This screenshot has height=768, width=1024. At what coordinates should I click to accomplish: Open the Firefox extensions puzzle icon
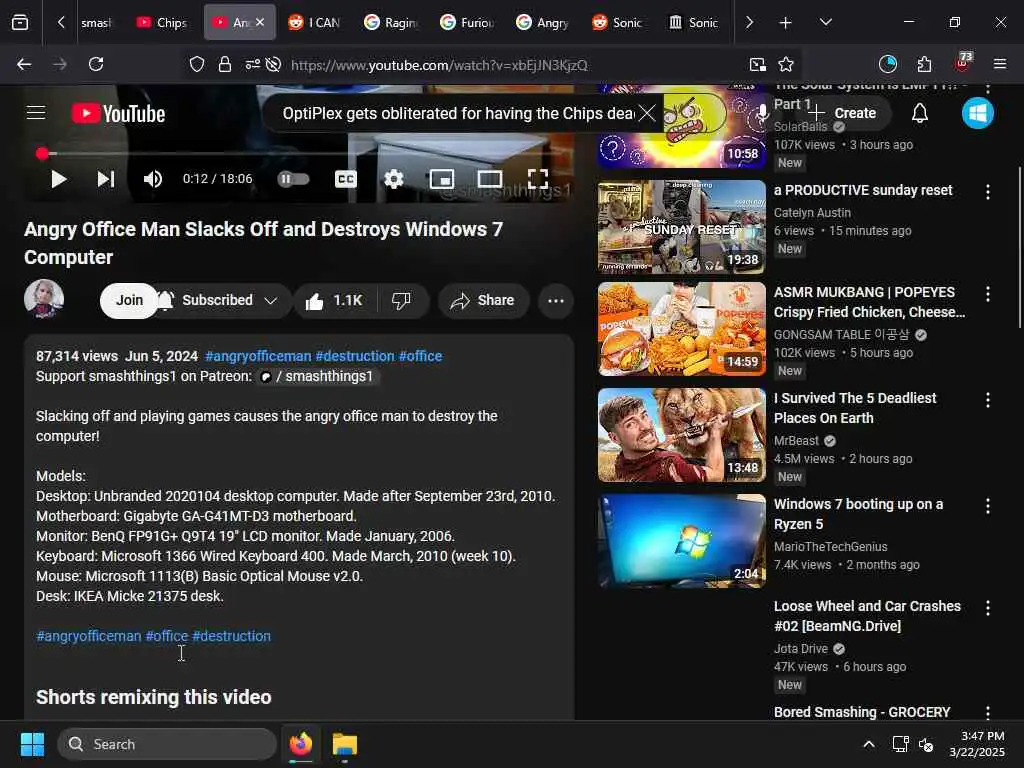coord(924,64)
